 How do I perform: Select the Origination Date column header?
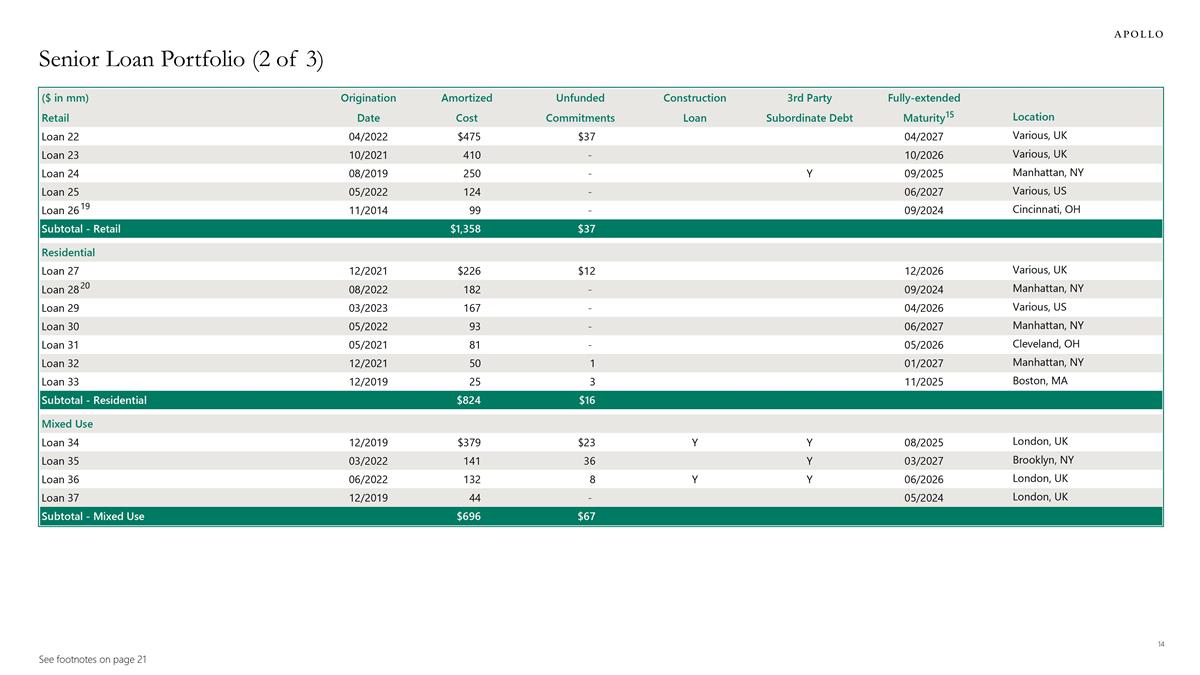368,108
